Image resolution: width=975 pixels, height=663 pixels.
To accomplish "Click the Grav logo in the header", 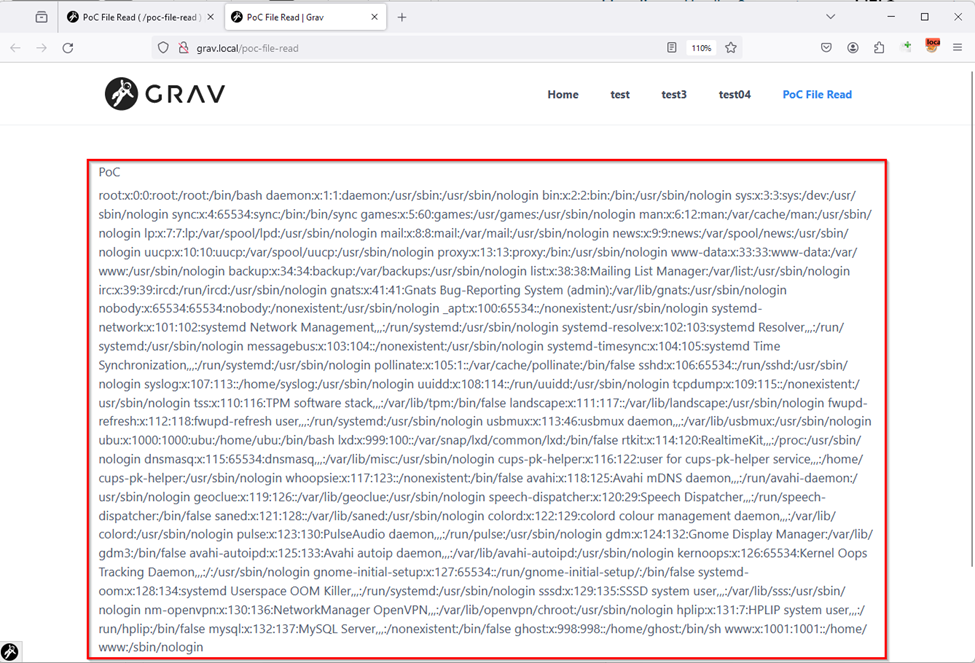I will pyautogui.click(x=165, y=94).
